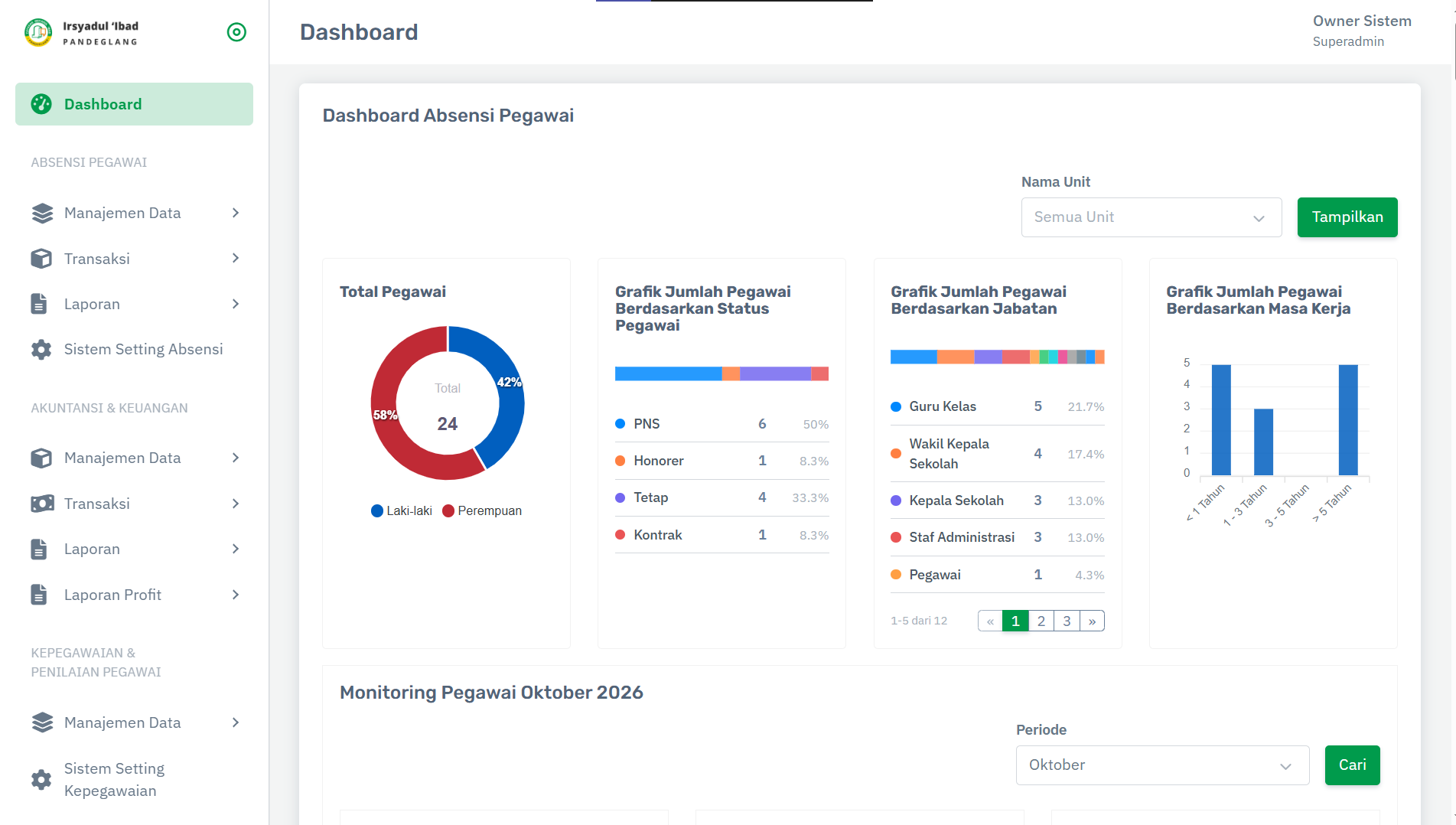1456x825 pixels.
Task: Click Akuntansi Transaksi money icon
Action: click(x=42, y=504)
